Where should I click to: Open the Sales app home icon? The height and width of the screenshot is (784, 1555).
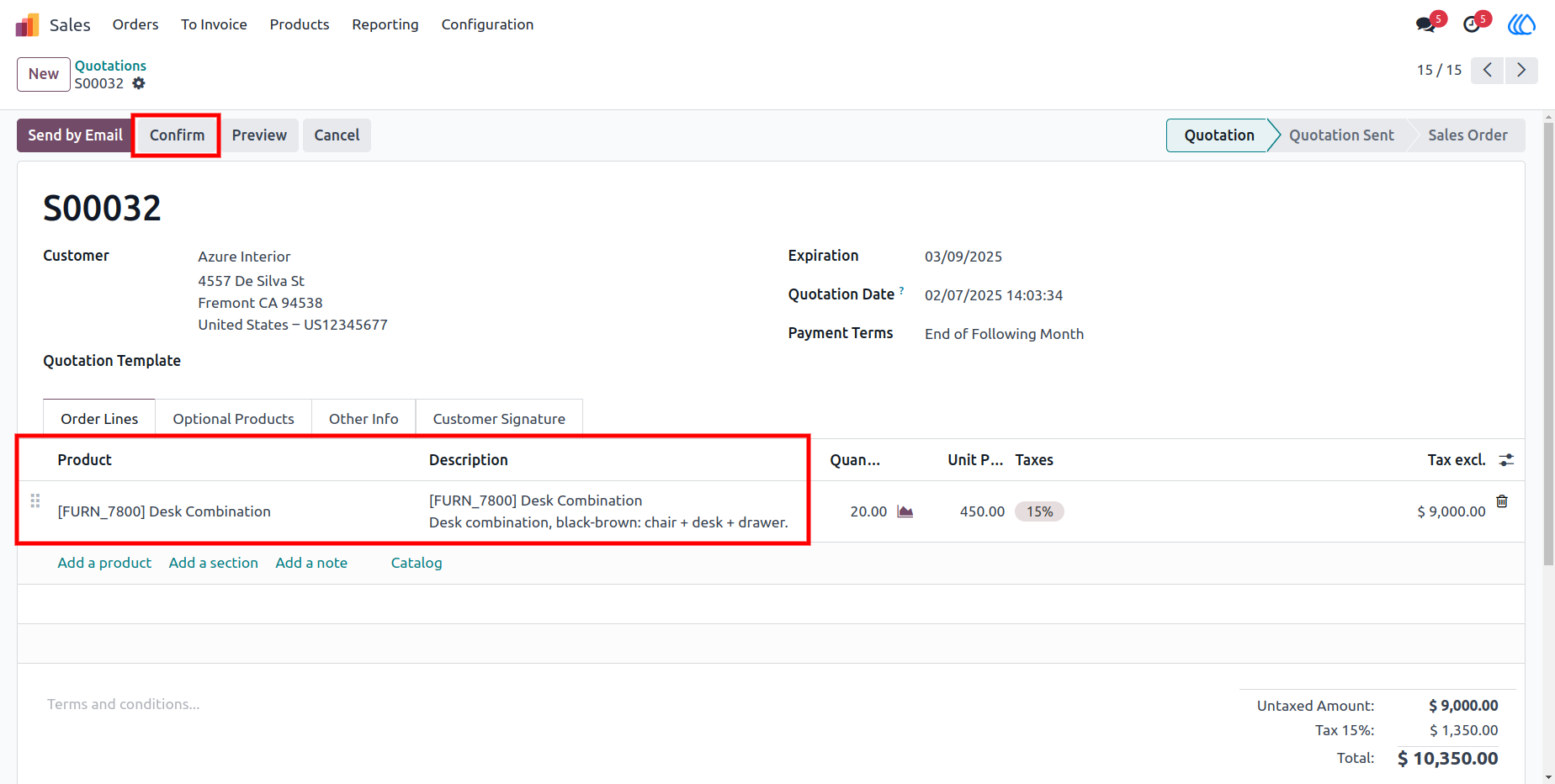tap(28, 25)
